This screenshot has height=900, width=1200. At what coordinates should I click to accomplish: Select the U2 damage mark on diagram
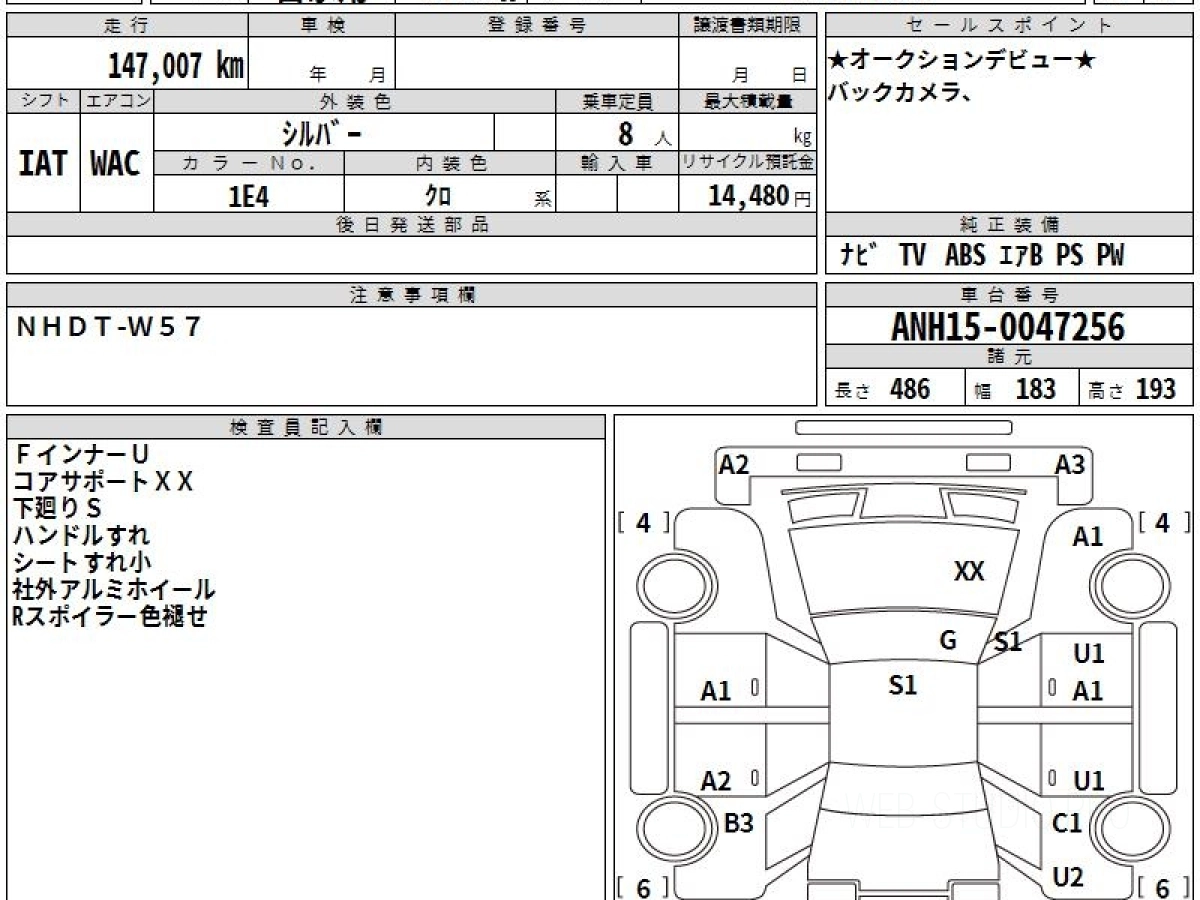[1068, 878]
